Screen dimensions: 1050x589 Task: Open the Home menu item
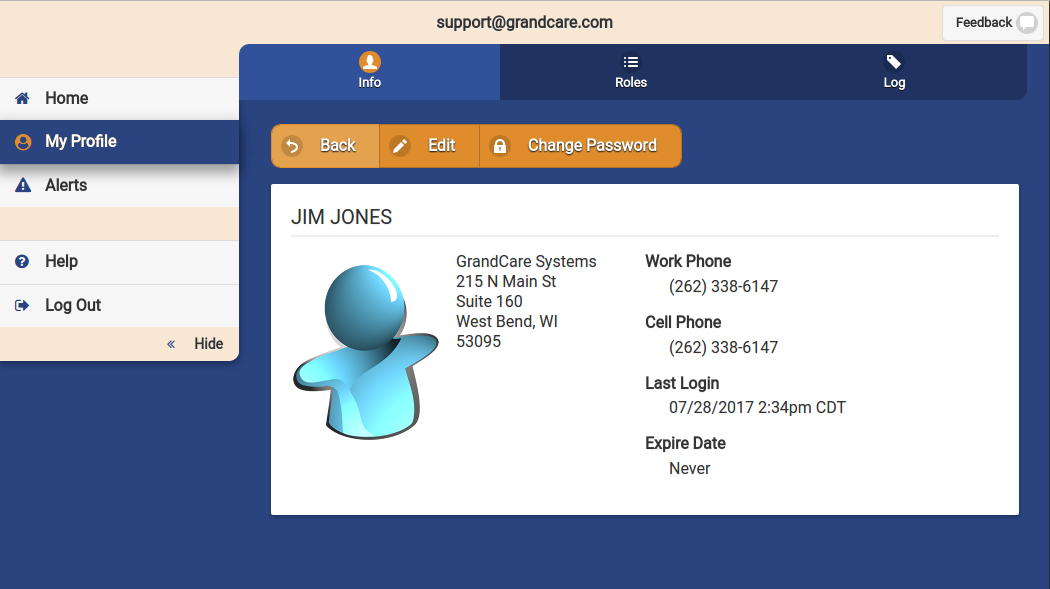click(x=119, y=98)
